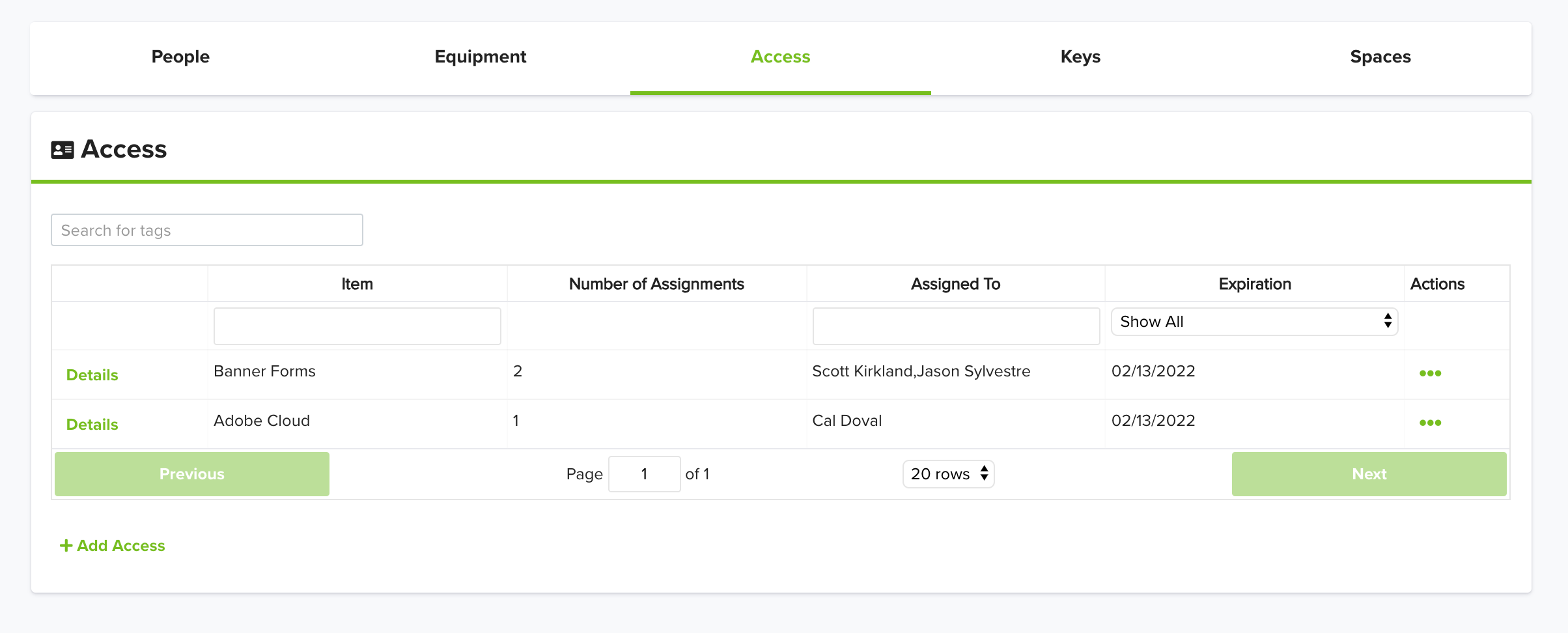Click the Previous page button
This screenshot has height=633, width=1568.
pyautogui.click(x=192, y=474)
